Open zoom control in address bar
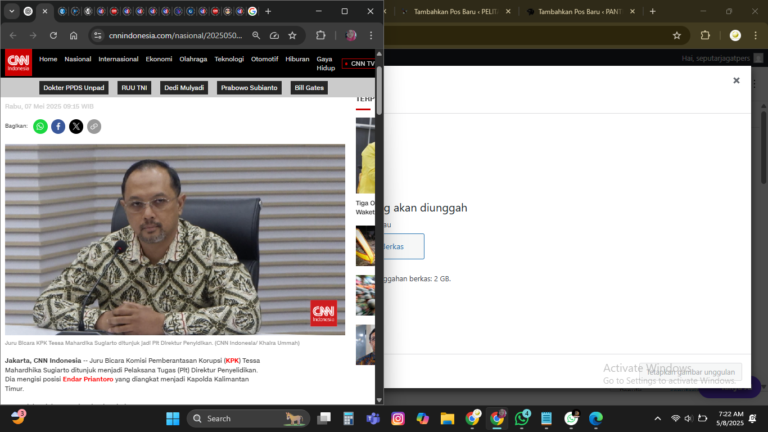This screenshot has height=432, width=768. point(256,35)
